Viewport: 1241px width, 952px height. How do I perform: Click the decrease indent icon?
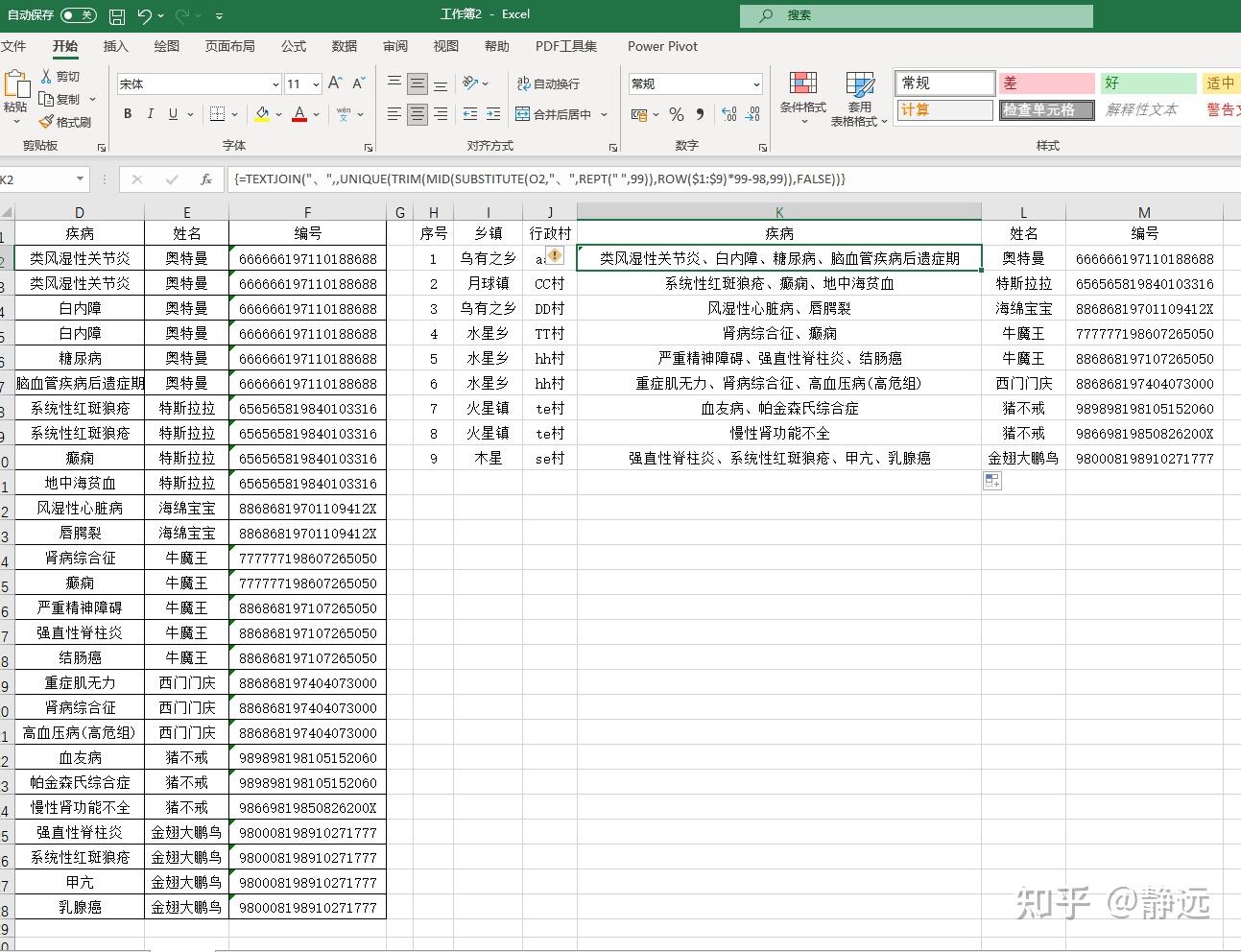click(470, 114)
